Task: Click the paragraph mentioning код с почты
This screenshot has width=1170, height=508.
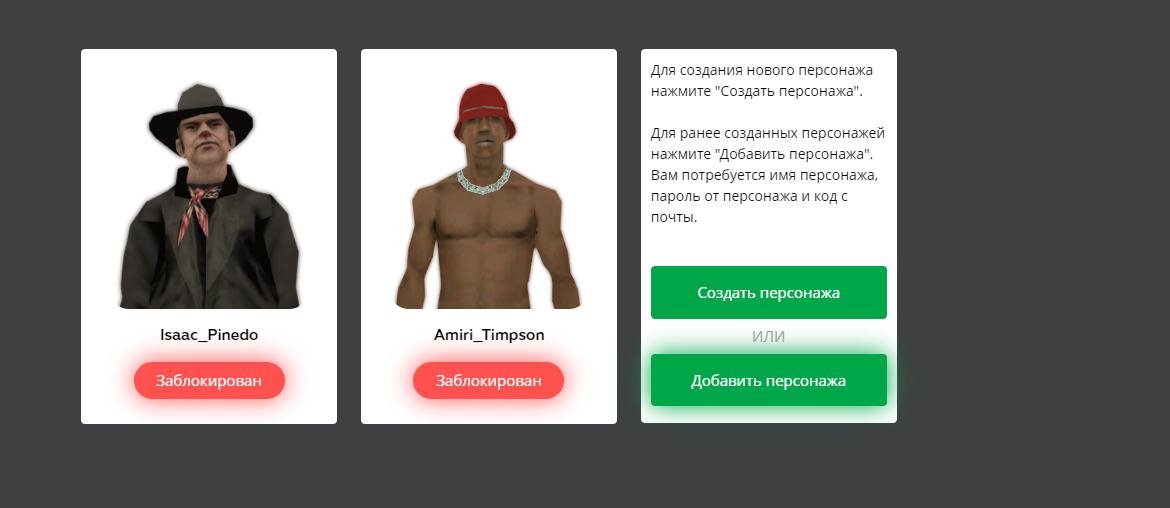Action: [768, 175]
